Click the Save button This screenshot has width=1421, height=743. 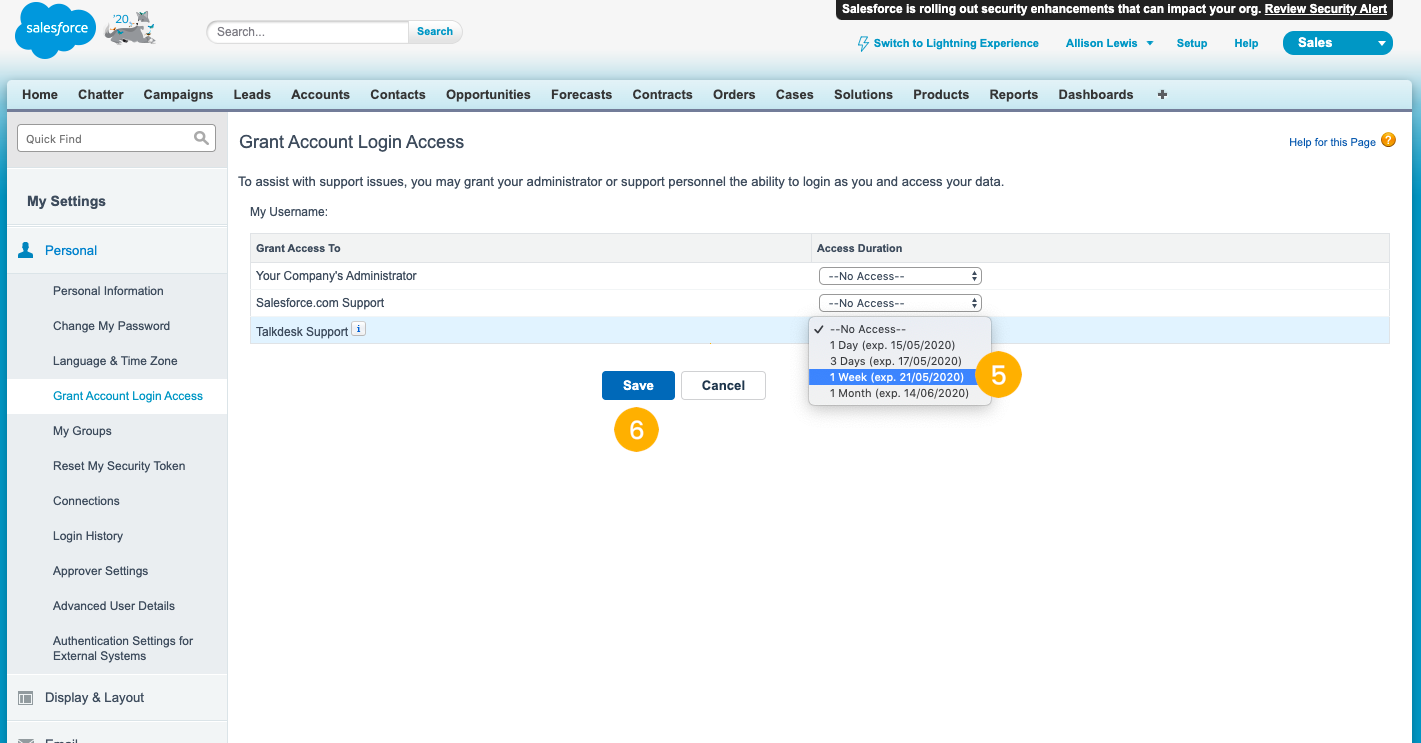pyautogui.click(x=638, y=386)
